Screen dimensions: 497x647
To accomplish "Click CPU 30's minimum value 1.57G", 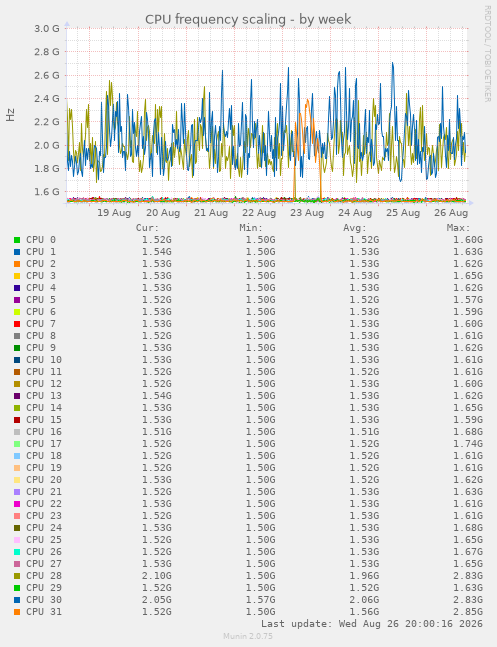I will pos(260,600).
